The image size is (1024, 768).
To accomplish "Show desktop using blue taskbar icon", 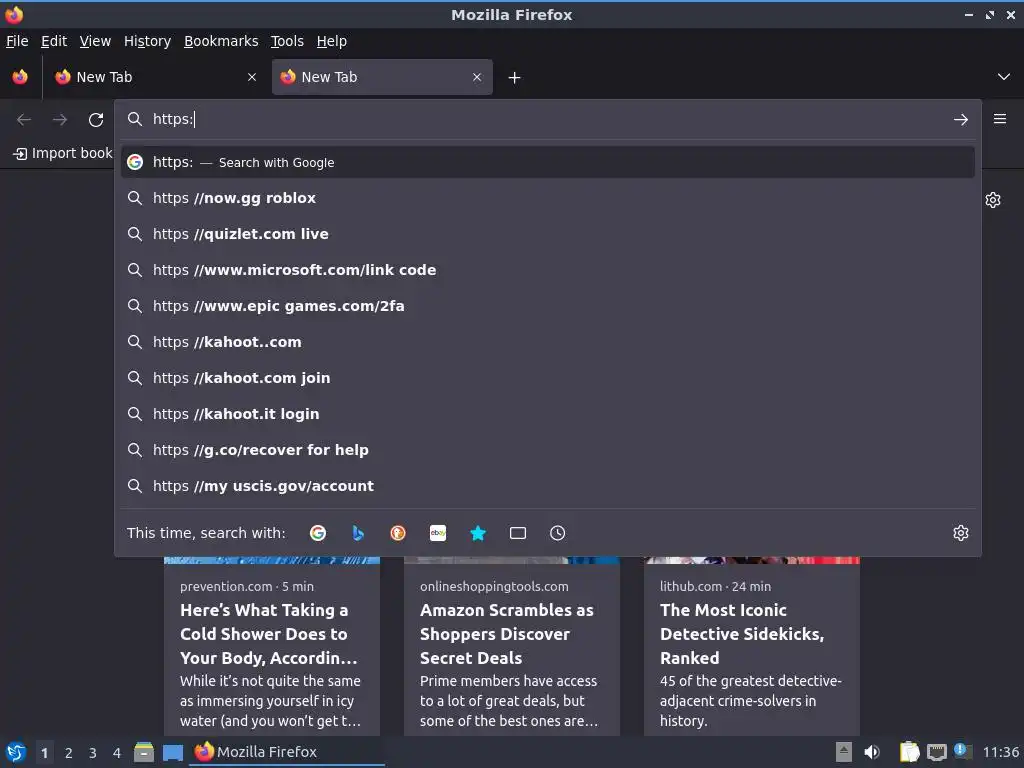I will [173, 752].
